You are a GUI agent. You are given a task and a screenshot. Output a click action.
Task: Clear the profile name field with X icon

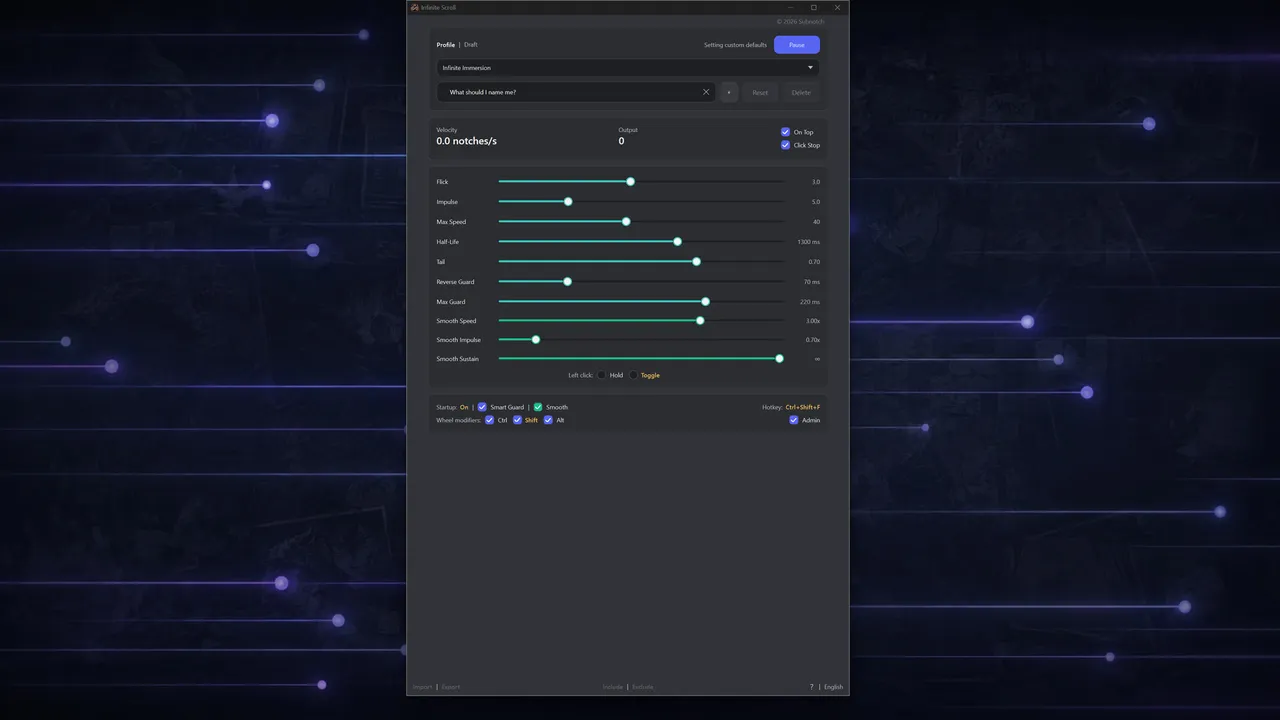pos(706,92)
